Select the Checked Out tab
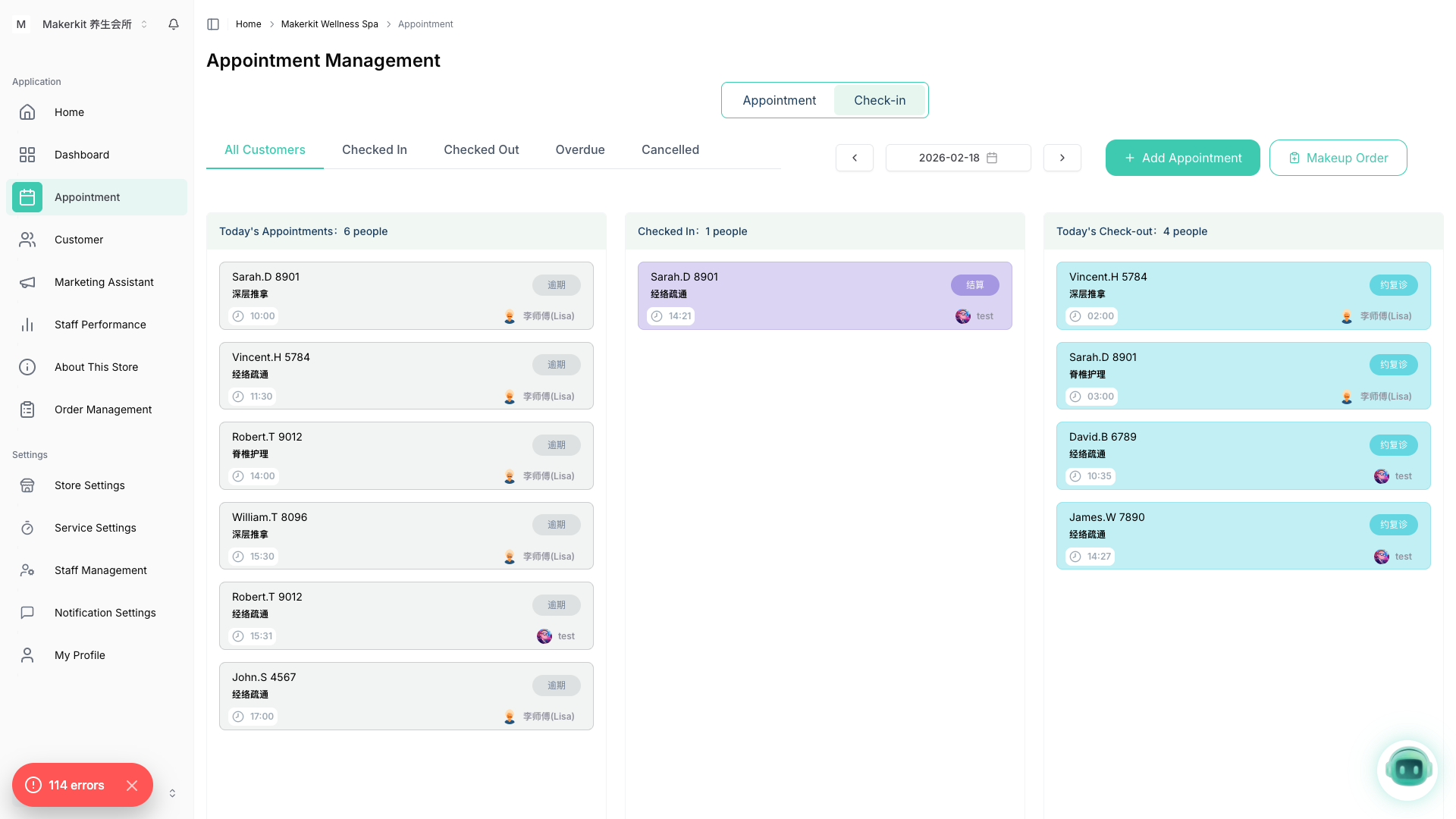Screen dimensions: 1456x819 [481, 149]
